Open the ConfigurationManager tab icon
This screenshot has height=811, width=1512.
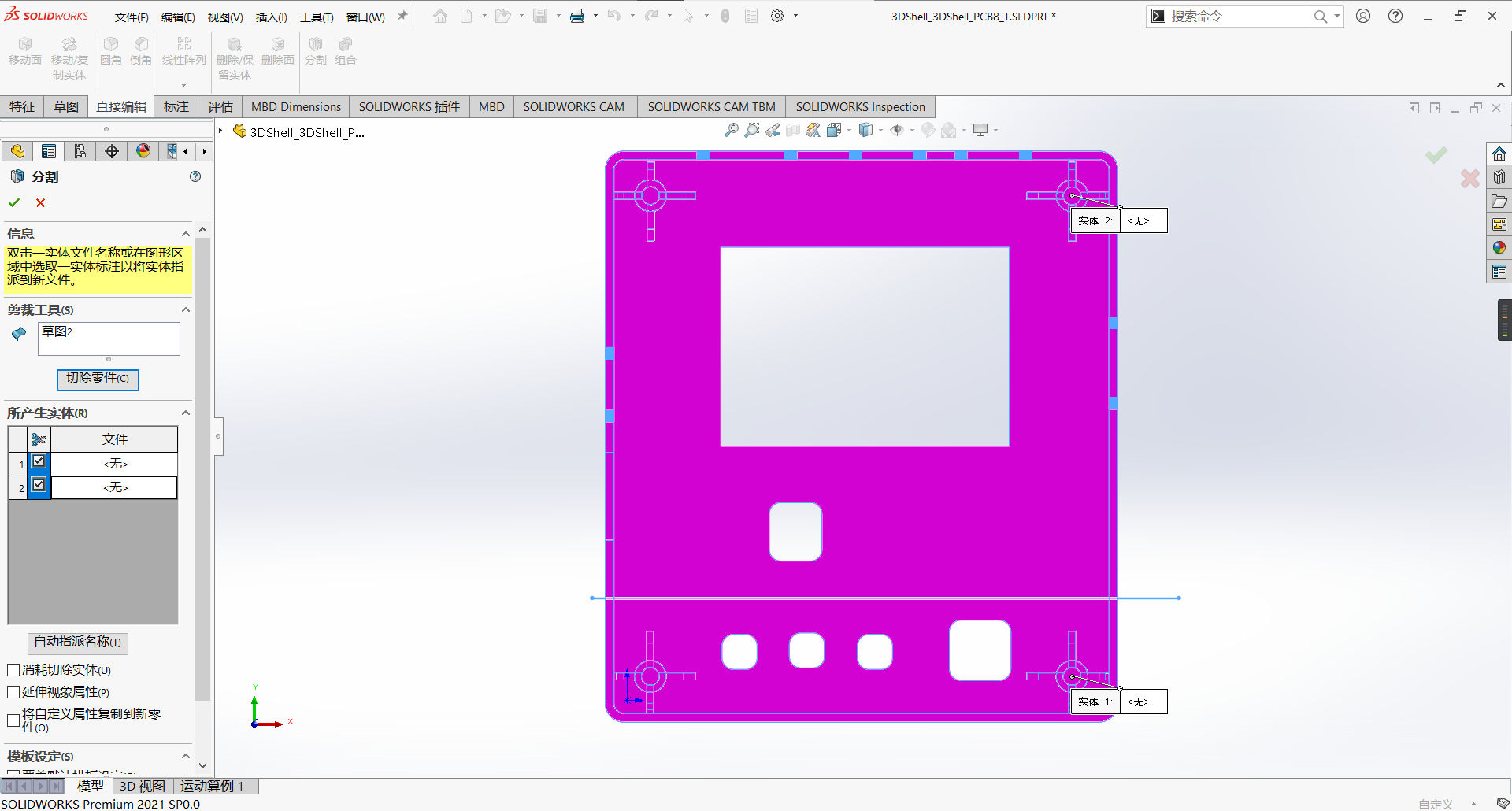[80, 151]
